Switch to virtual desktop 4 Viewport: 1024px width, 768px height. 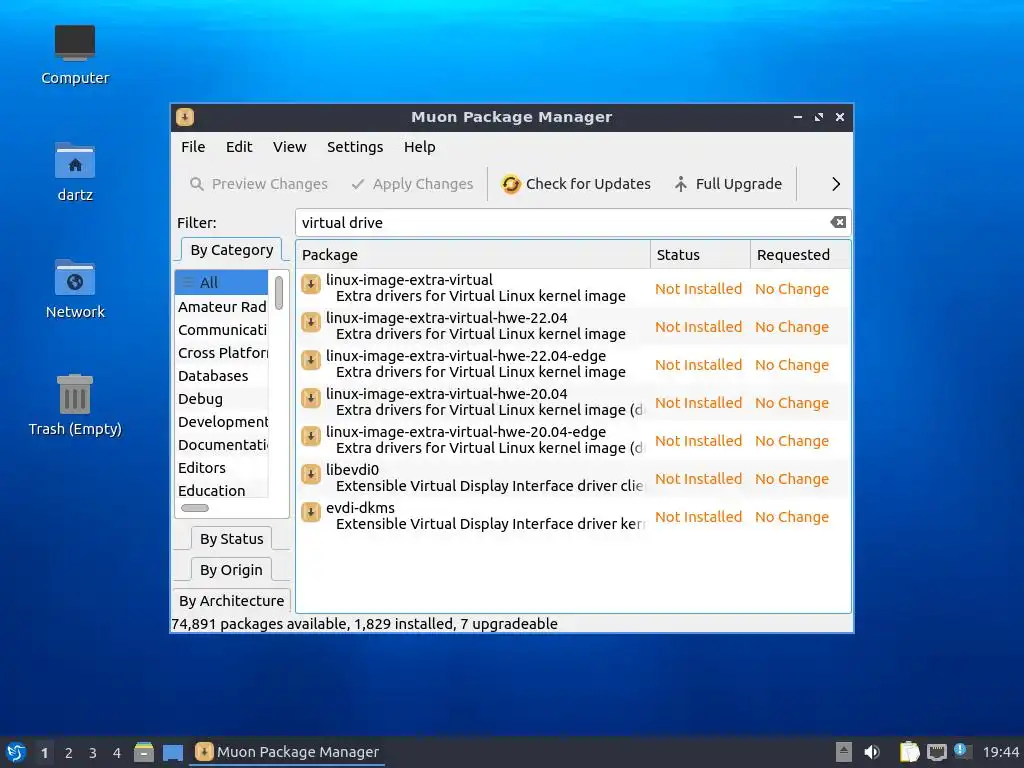[x=117, y=753]
